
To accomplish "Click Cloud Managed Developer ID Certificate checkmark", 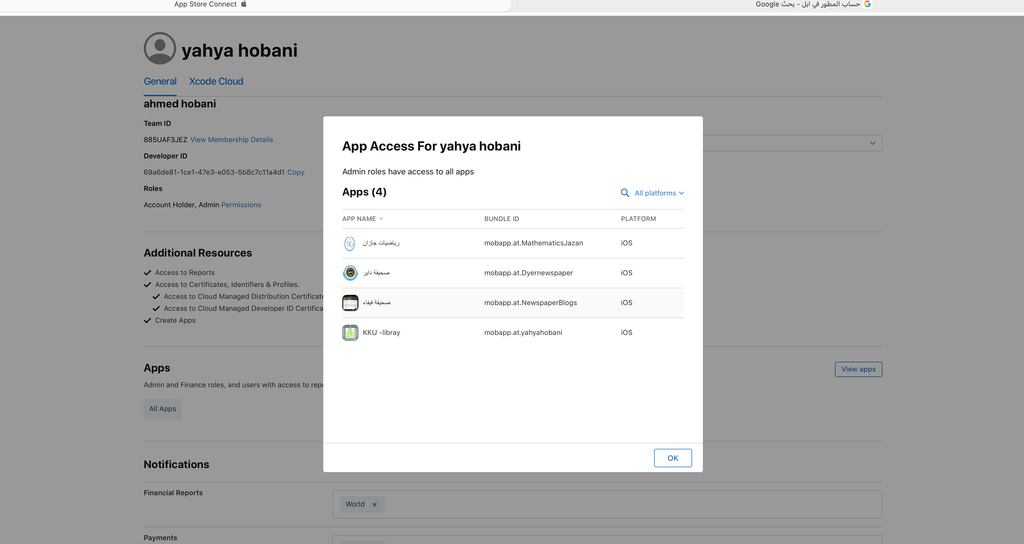I will [x=156, y=308].
